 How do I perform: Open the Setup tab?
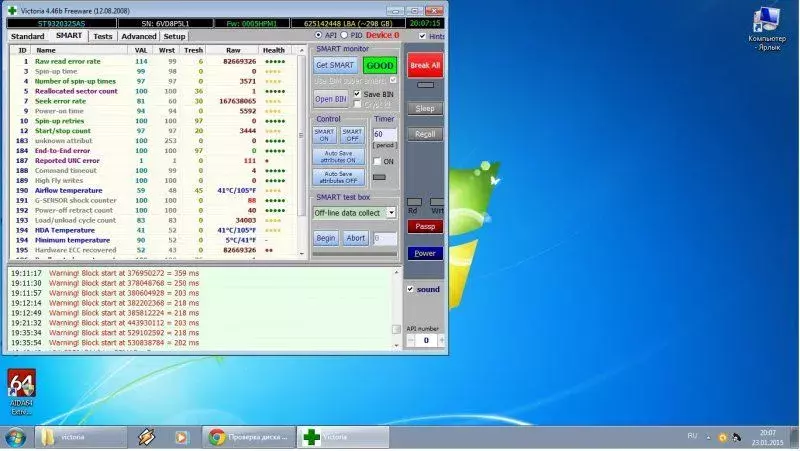174,36
